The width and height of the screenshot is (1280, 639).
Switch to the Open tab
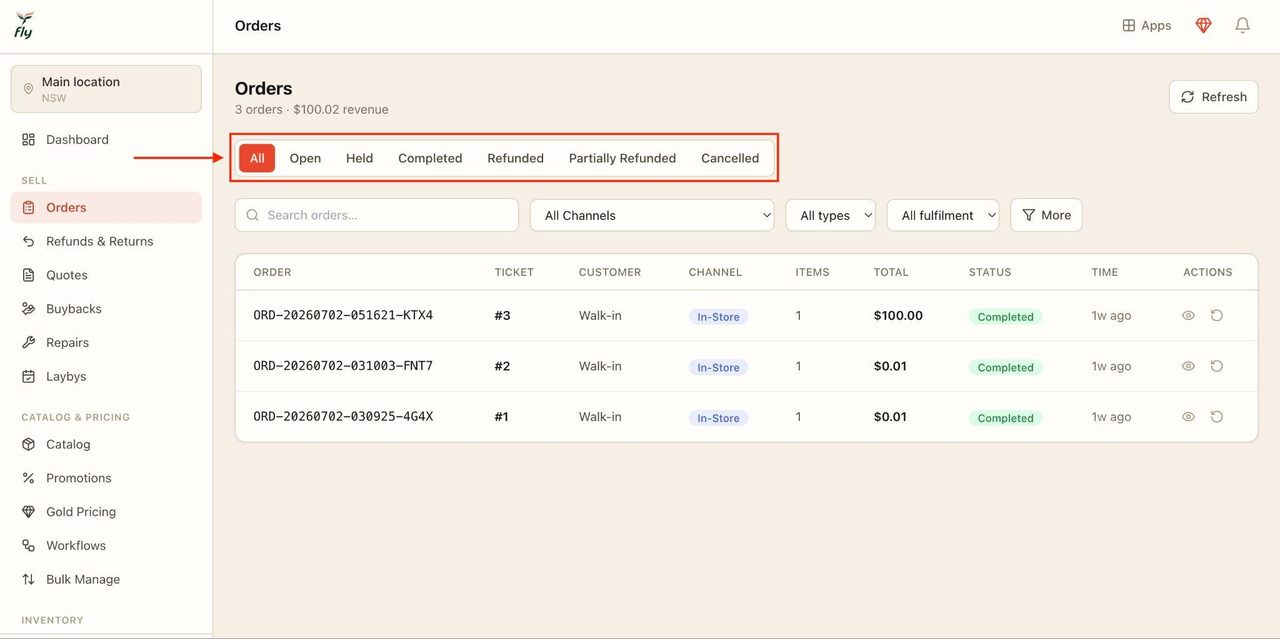[x=305, y=158]
